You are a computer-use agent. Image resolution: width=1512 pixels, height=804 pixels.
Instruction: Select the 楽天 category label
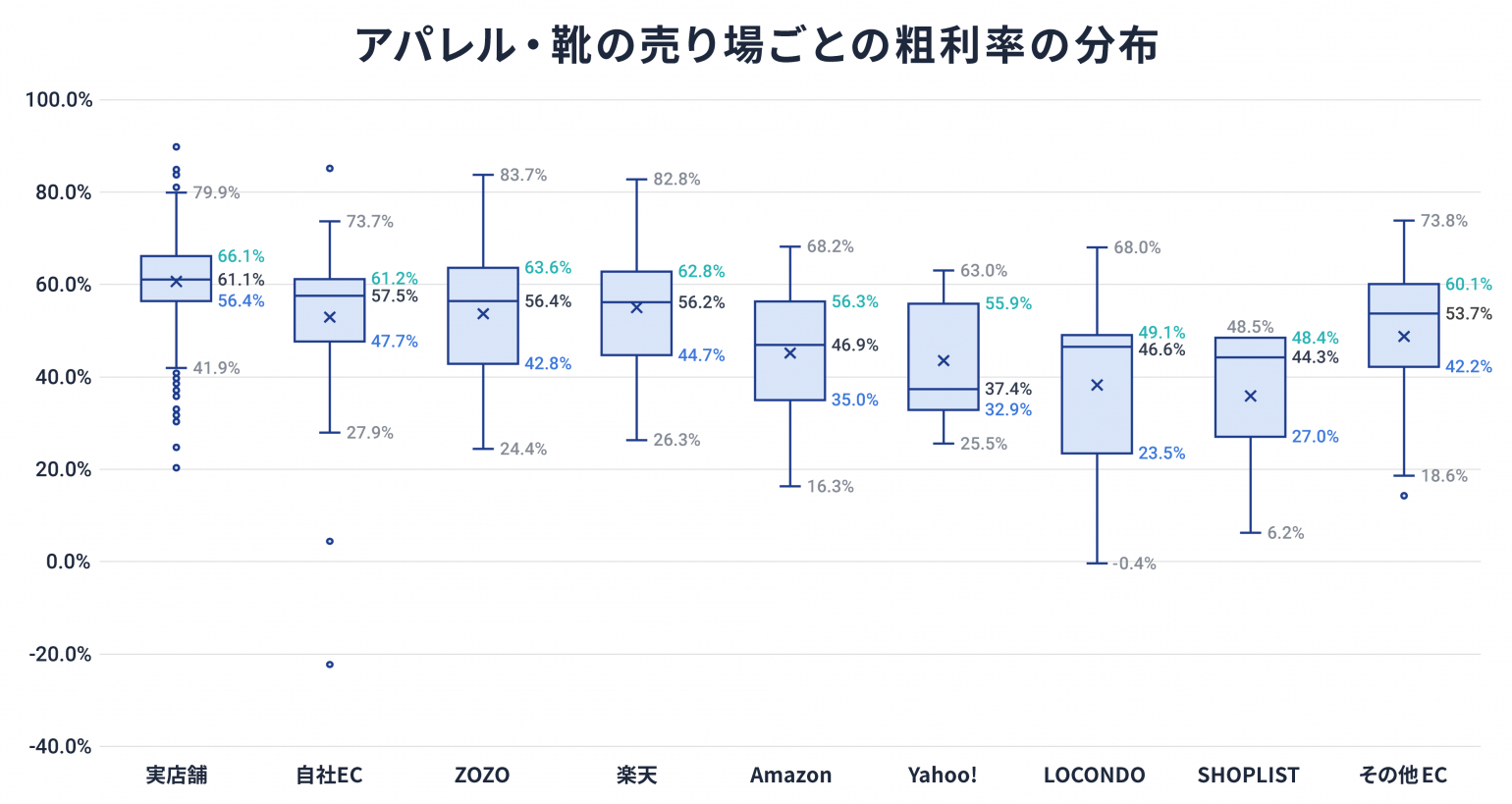tap(637, 776)
